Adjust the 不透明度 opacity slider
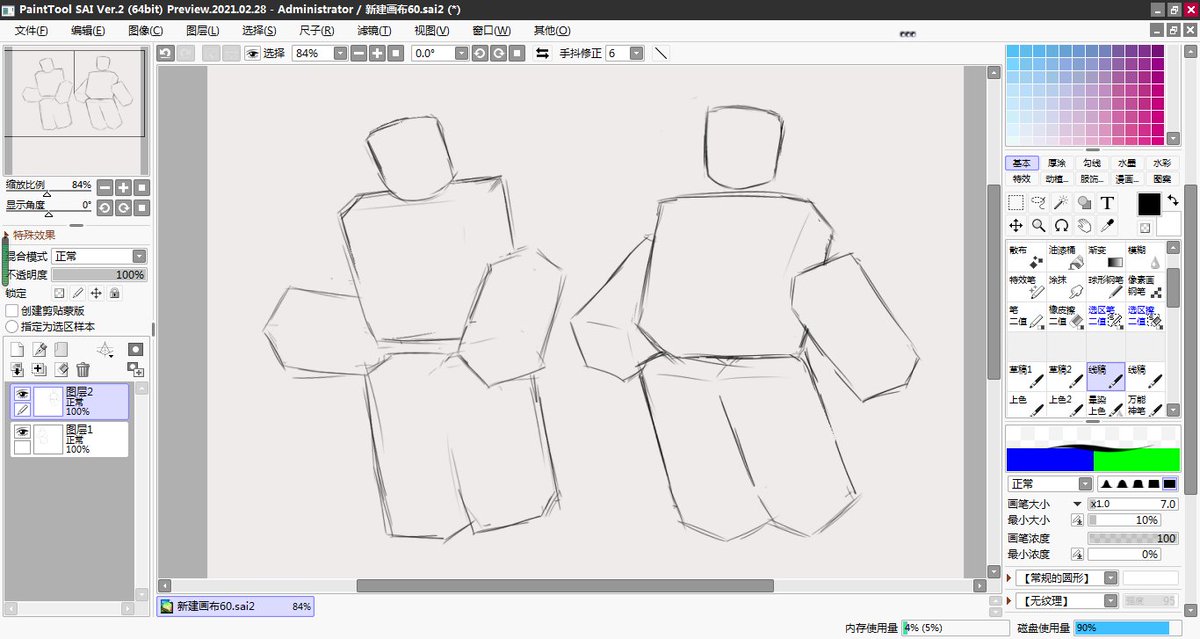This screenshot has width=1200, height=639. (x=99, y=274)
